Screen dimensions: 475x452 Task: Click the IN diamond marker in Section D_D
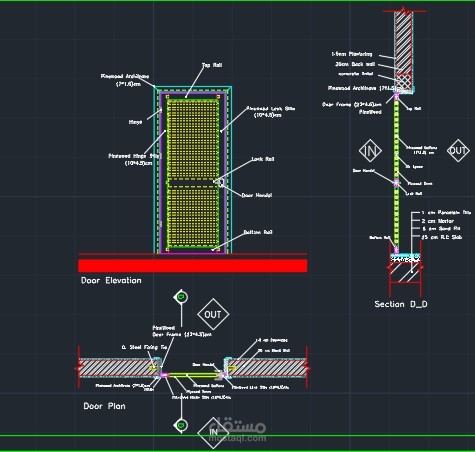coord(370,151)
